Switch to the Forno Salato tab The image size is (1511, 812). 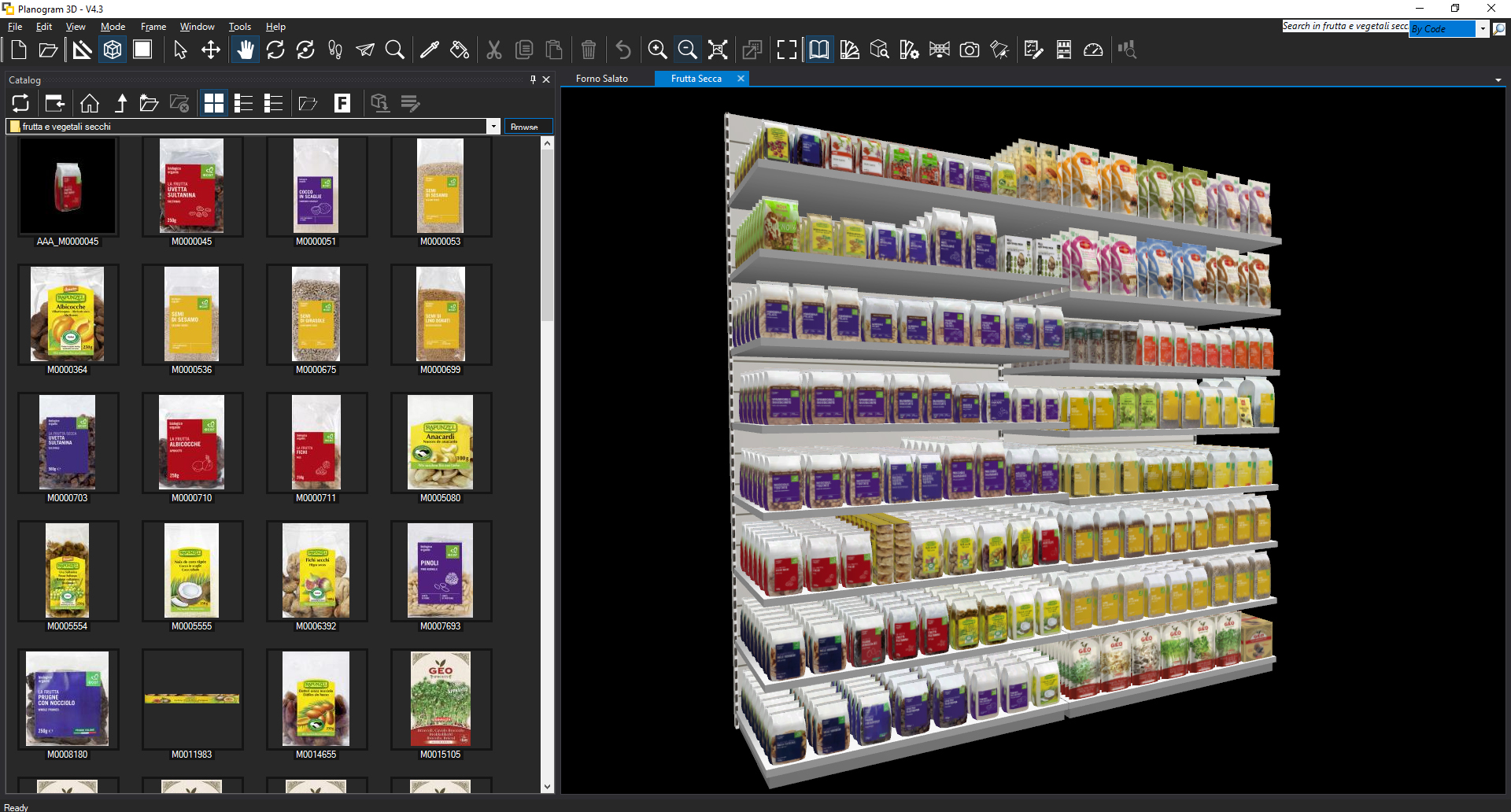click(x=602, y=79)
